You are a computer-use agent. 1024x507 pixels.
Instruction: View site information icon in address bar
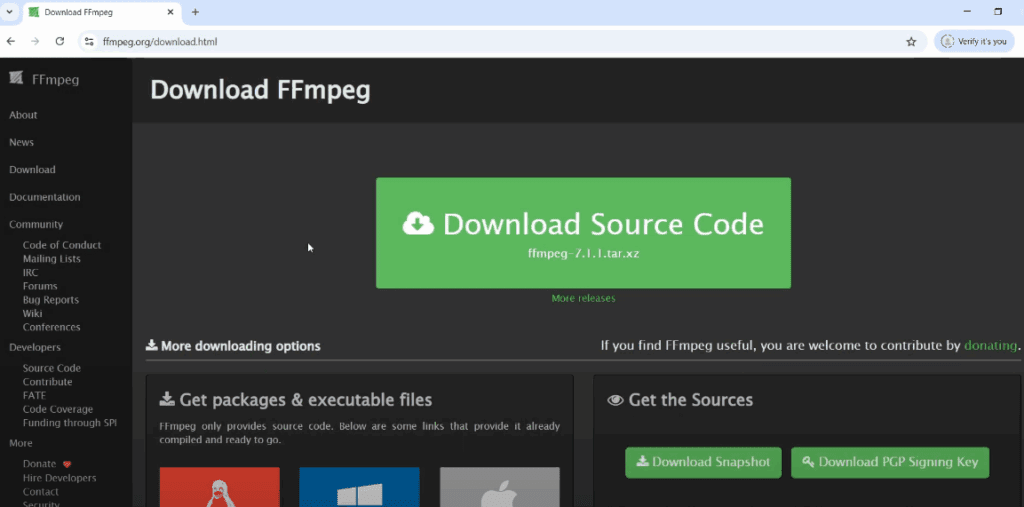(x=88, y=42)
